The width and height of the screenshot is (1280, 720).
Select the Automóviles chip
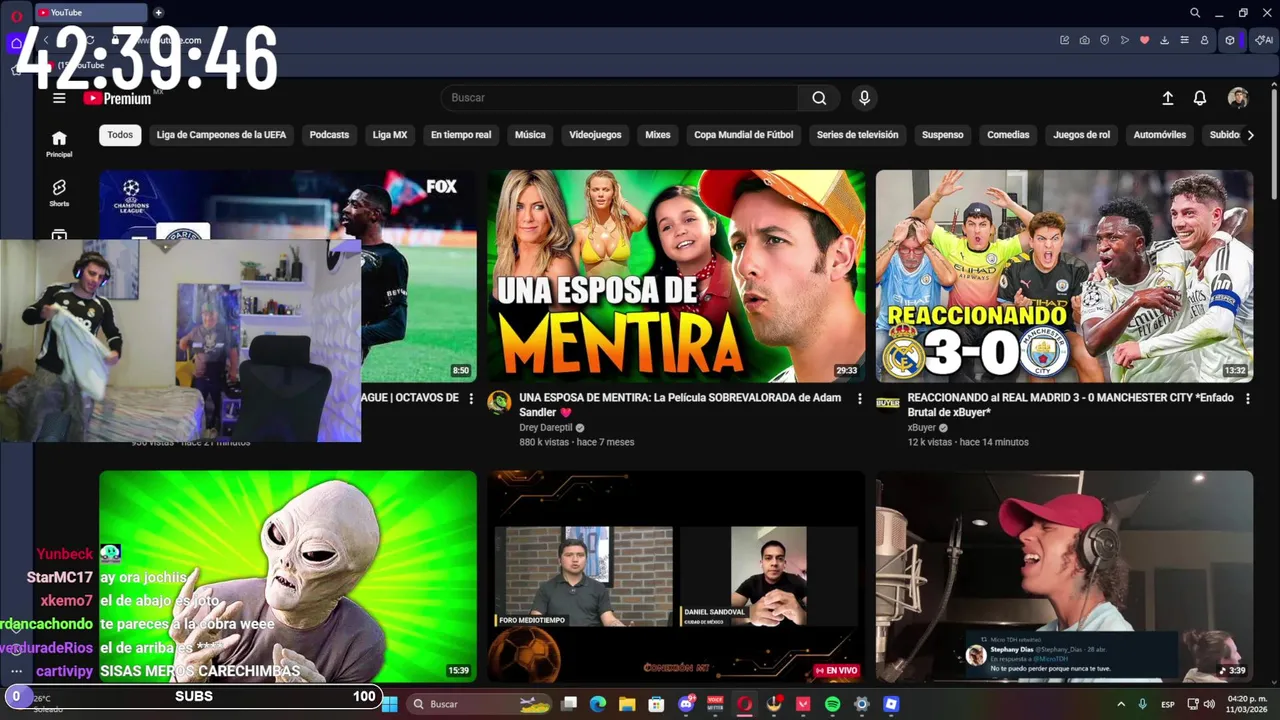1160,135
